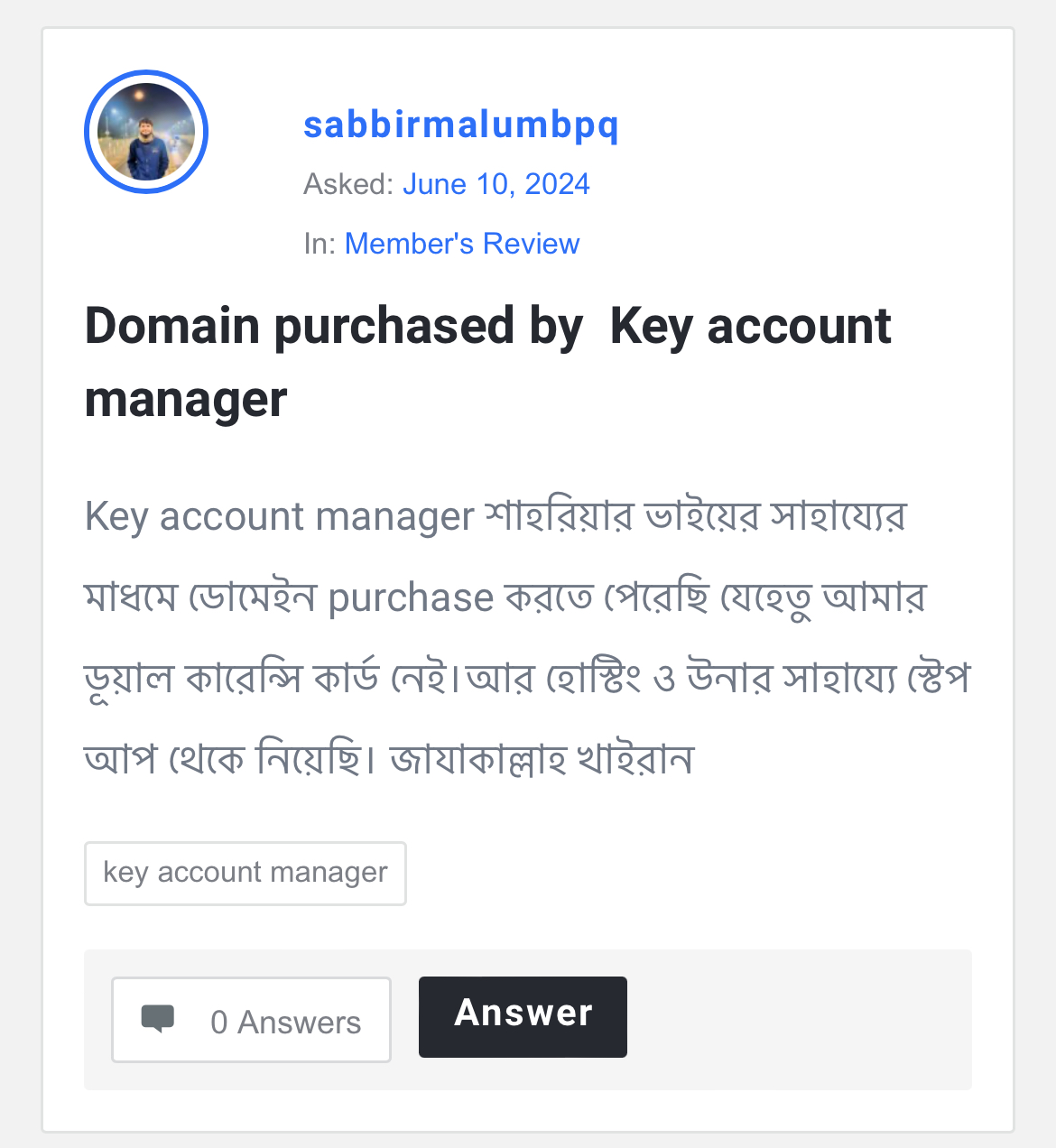This screenshot has height=1148, width=1056.
Task: Select the key account manager tag
Action: coord(245,873)
